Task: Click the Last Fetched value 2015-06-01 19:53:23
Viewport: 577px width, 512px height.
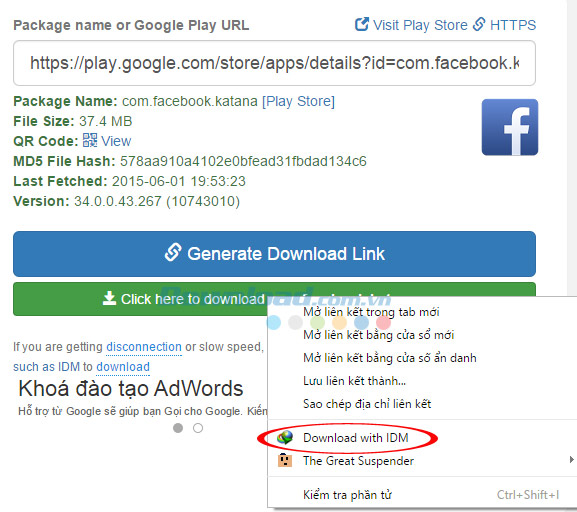Action: click(178, 181)
